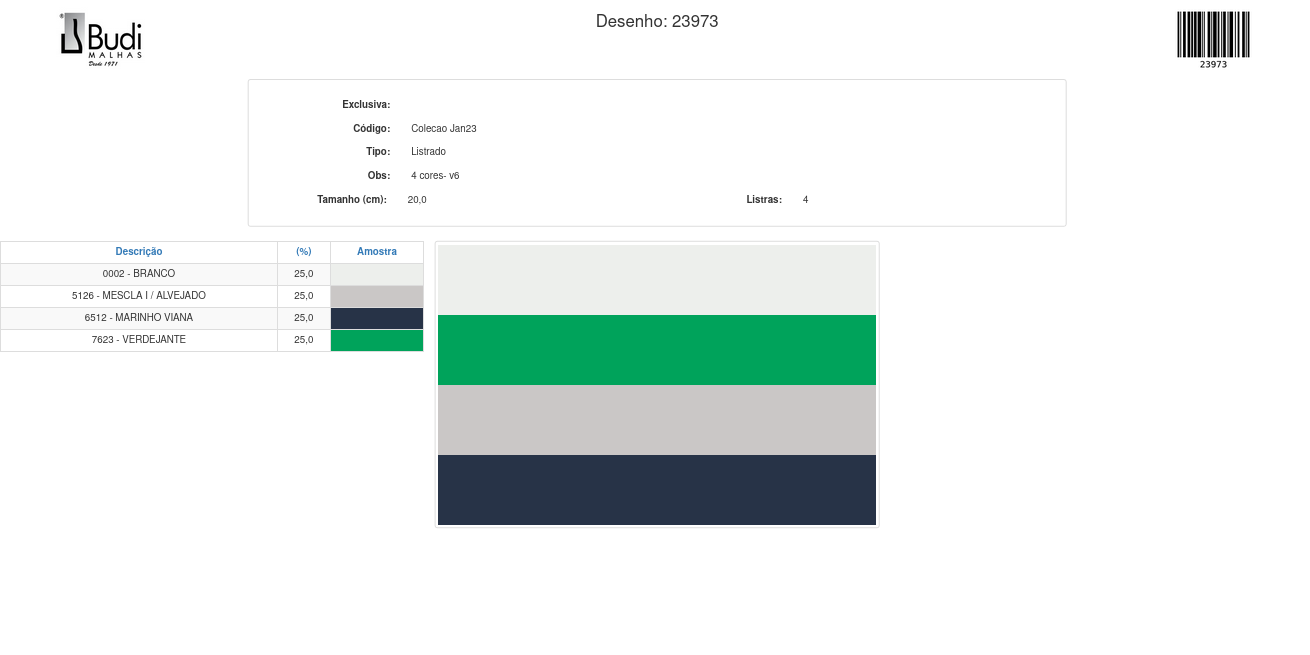Click the Listrado type value
Screen dimensions: 1310x655
[x=428, y=152]
